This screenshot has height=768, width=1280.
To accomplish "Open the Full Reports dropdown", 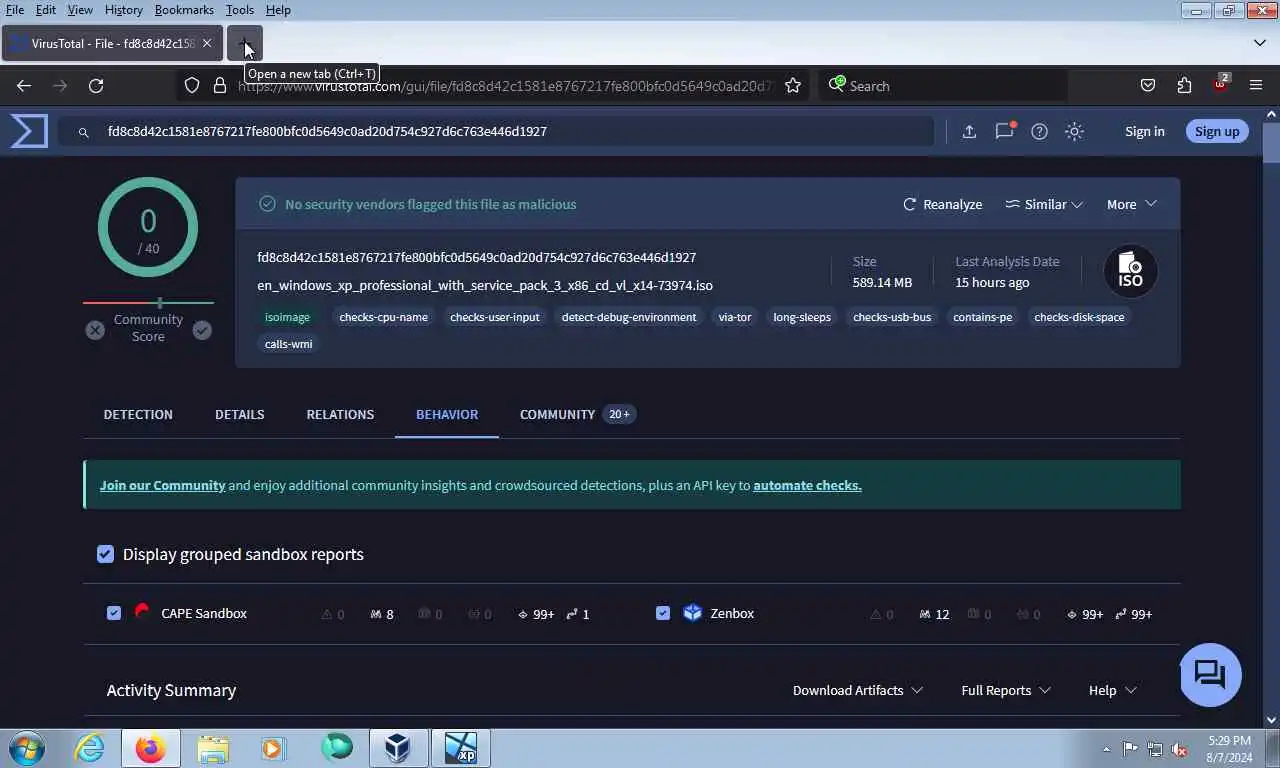I will 1005,690.
